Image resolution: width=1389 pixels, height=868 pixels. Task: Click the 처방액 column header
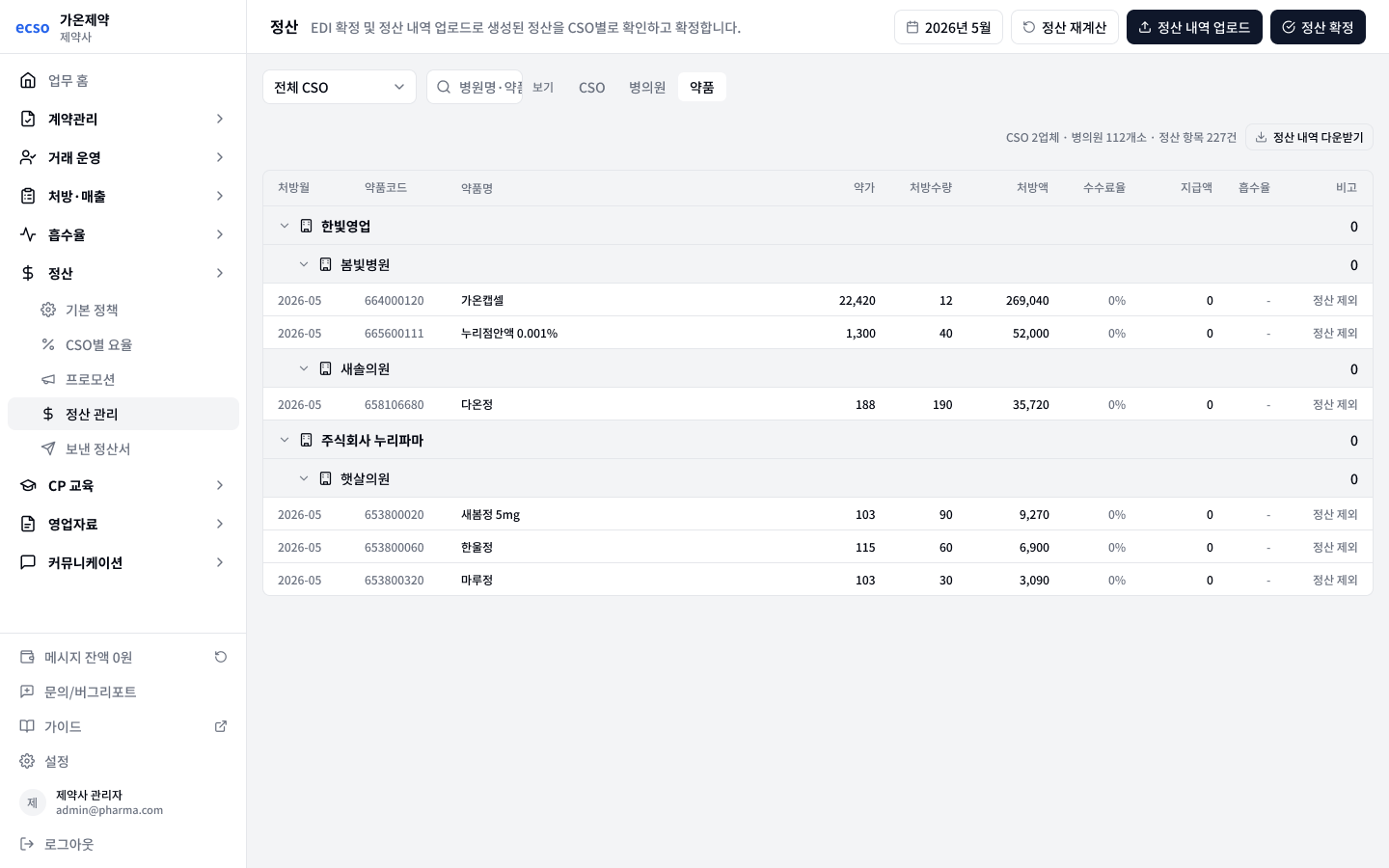(1032, 187)
